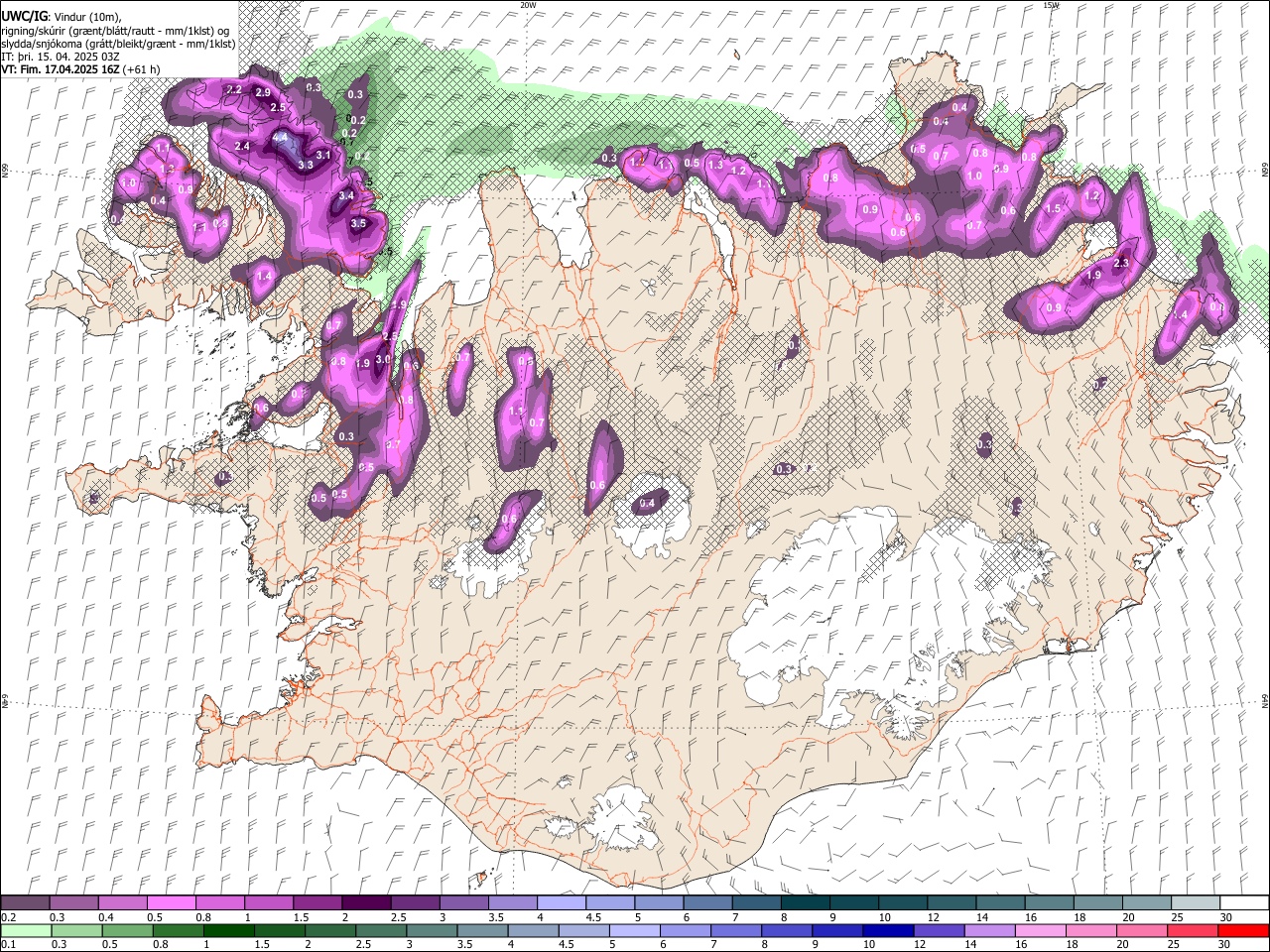Click the 'UWC/IG: Vindur (10m)' title line
Viewport: 1270px width, 952px height.
[60, 16]
